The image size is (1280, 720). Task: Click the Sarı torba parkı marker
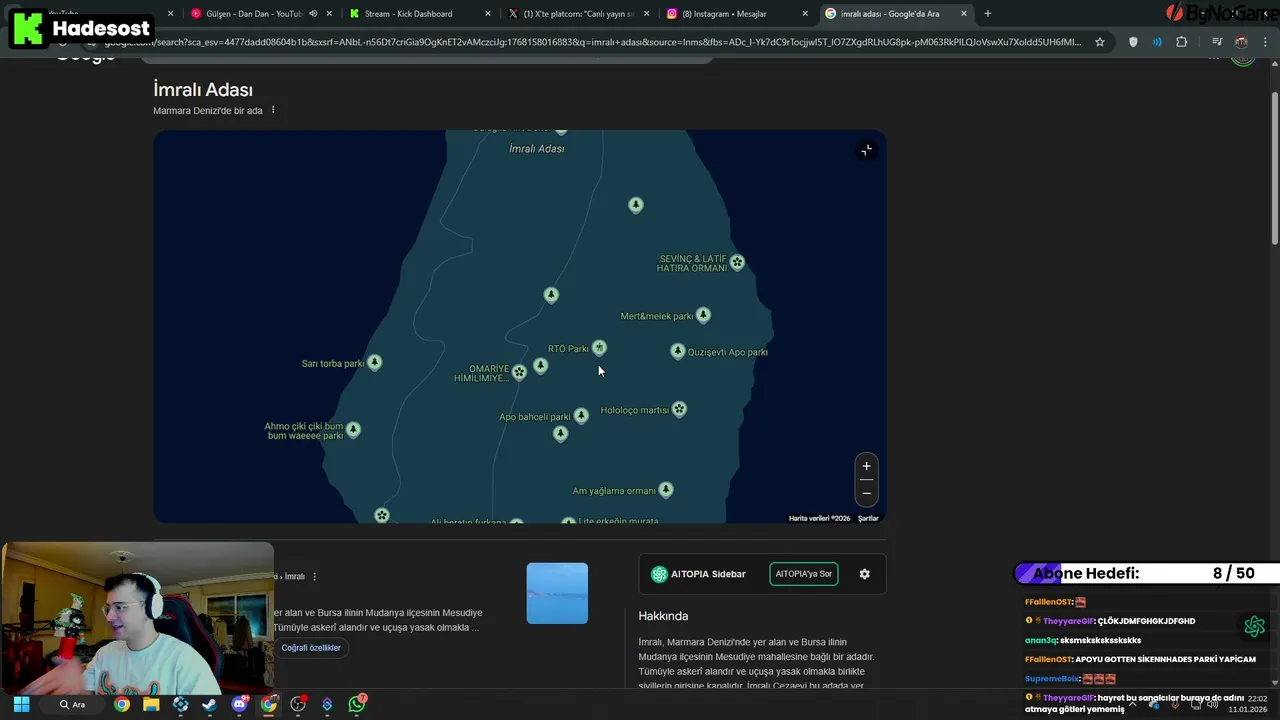click(374, 362)
